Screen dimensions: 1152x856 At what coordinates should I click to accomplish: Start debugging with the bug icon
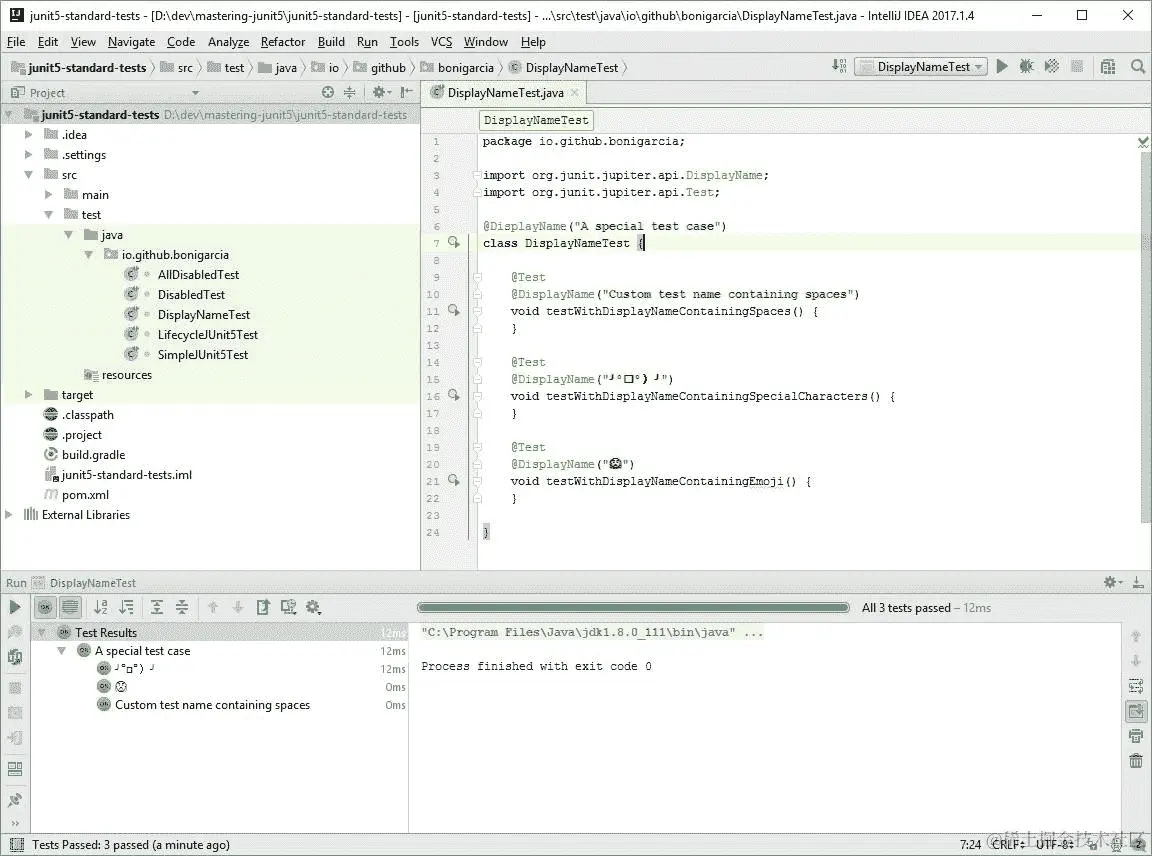1026,67
